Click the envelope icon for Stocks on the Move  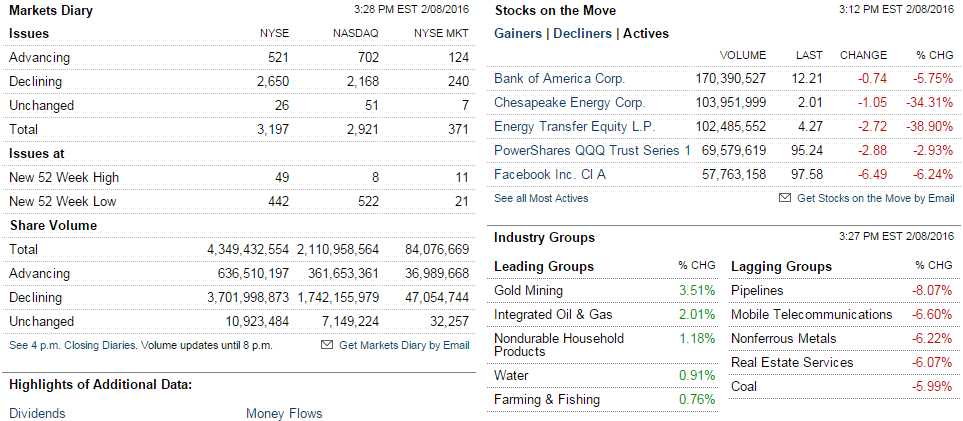click(x=784, y=198)
